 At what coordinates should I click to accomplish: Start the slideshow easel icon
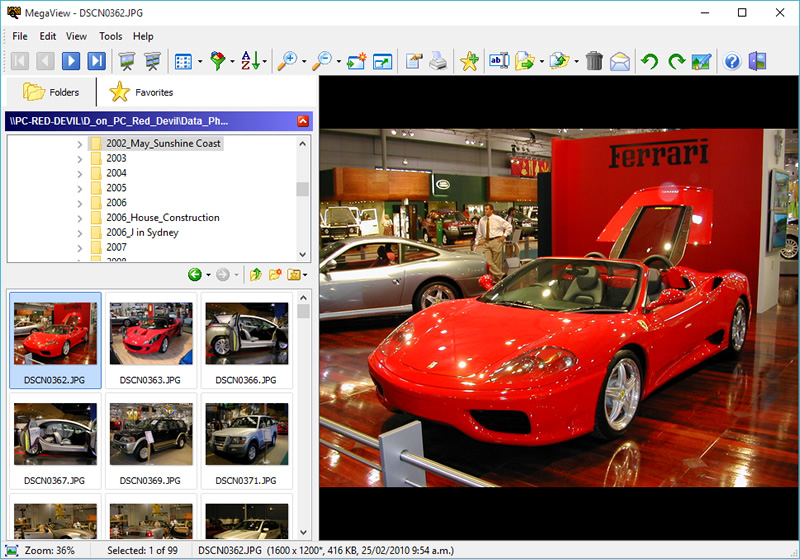[x=127, y=61]
